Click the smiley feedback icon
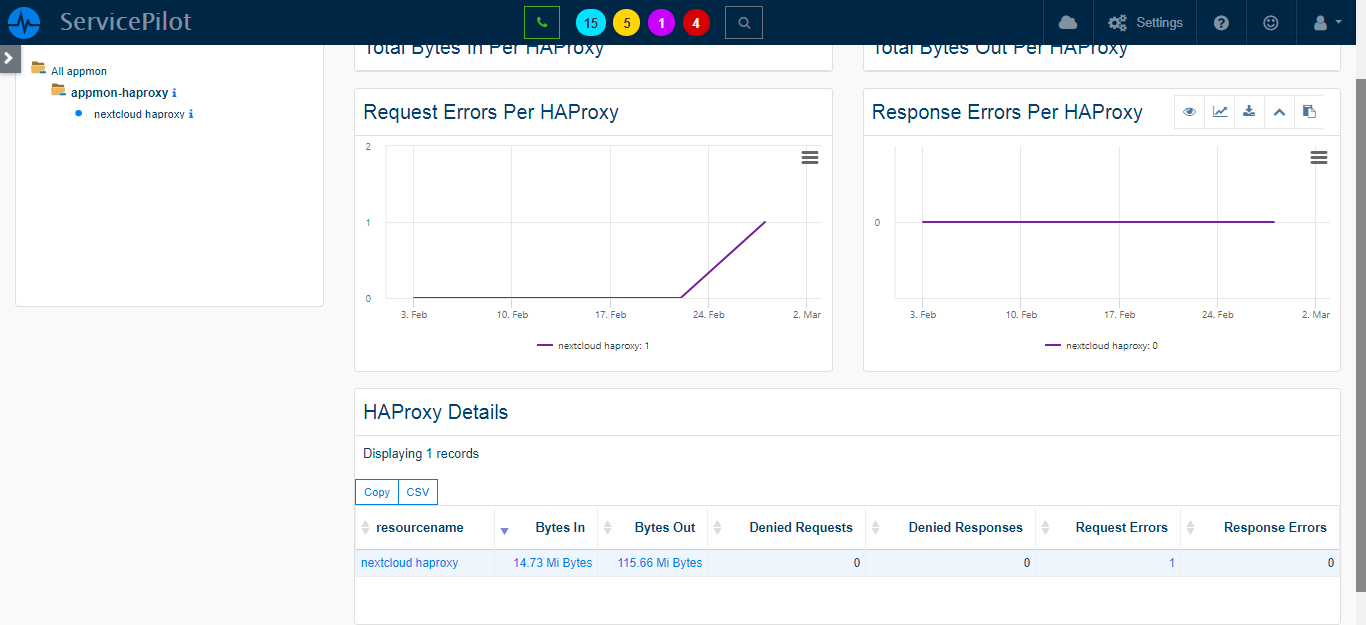 click(1270, 22)
